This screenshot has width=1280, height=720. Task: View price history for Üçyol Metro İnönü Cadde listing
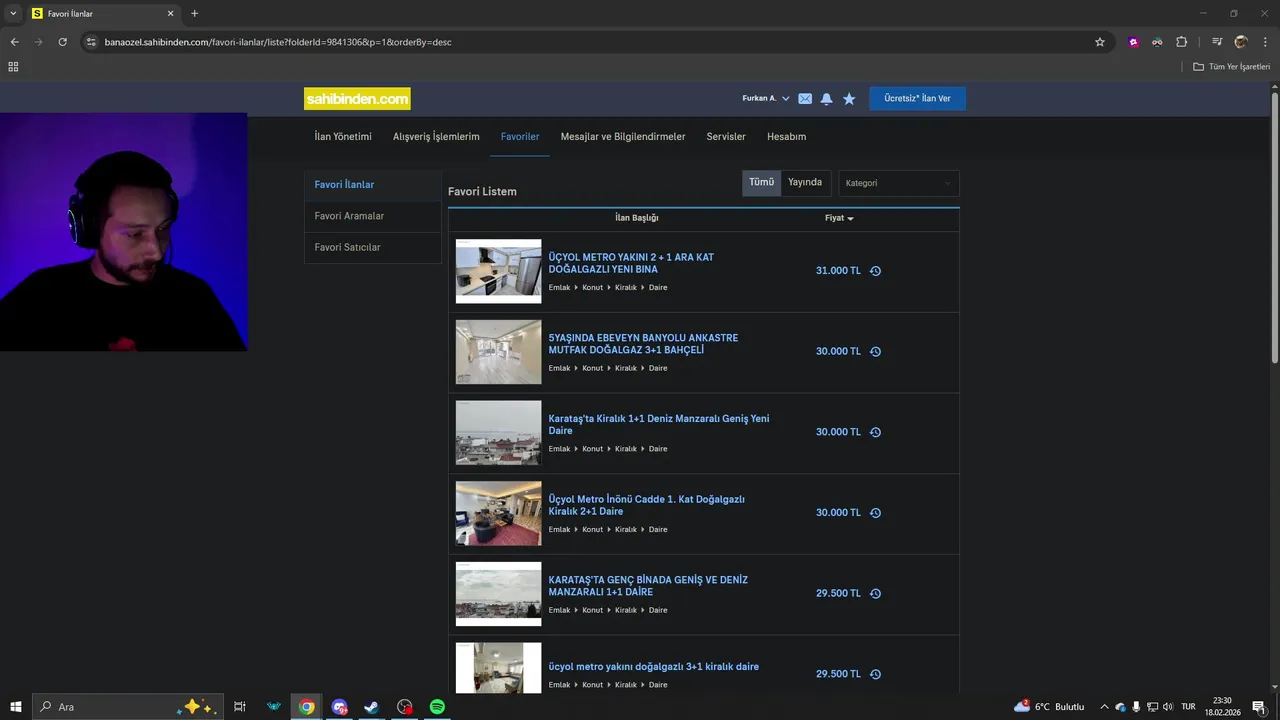click(875, 513)
